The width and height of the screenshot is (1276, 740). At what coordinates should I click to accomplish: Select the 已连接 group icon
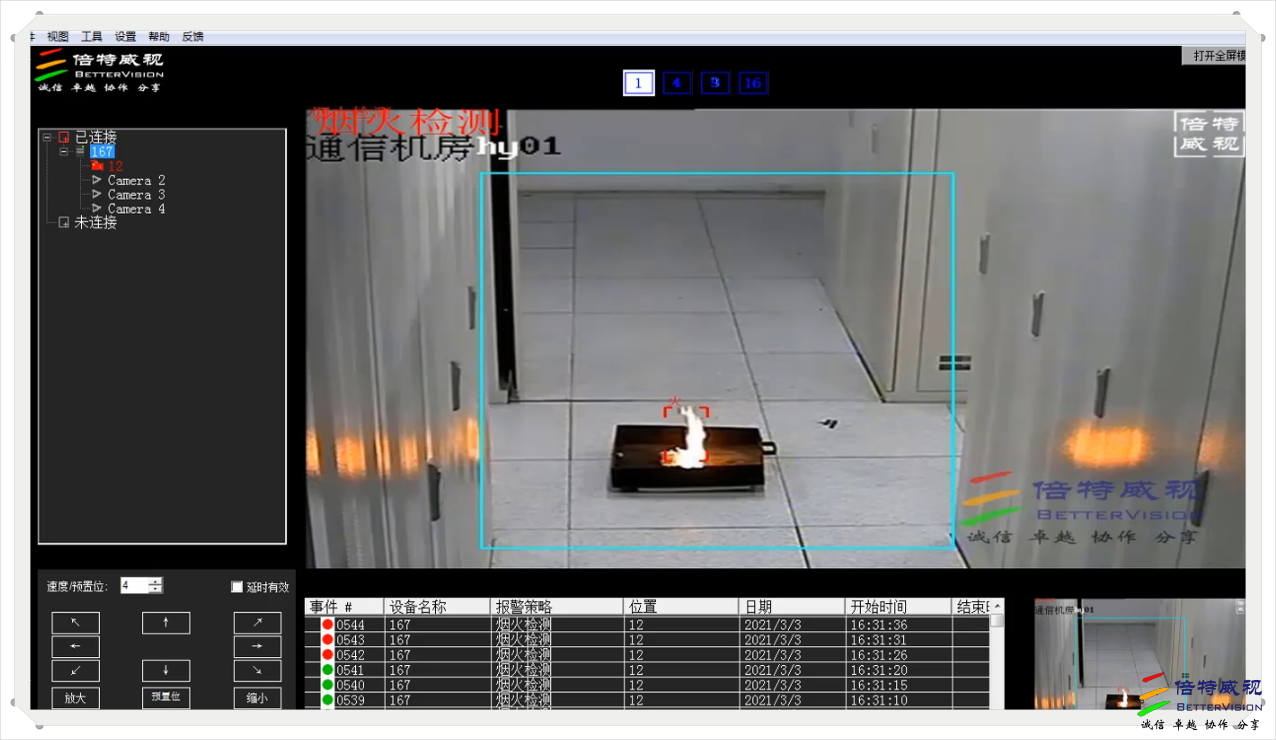[x=64, y=137]
